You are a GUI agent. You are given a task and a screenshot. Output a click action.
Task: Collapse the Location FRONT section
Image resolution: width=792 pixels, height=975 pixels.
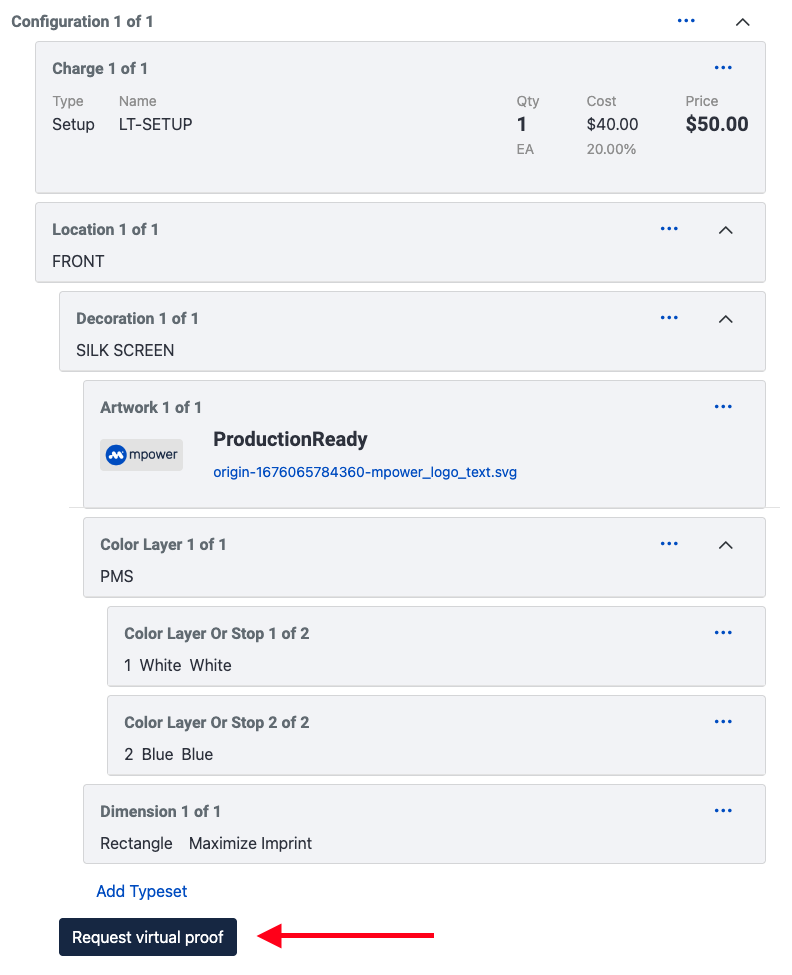[725, 230]
